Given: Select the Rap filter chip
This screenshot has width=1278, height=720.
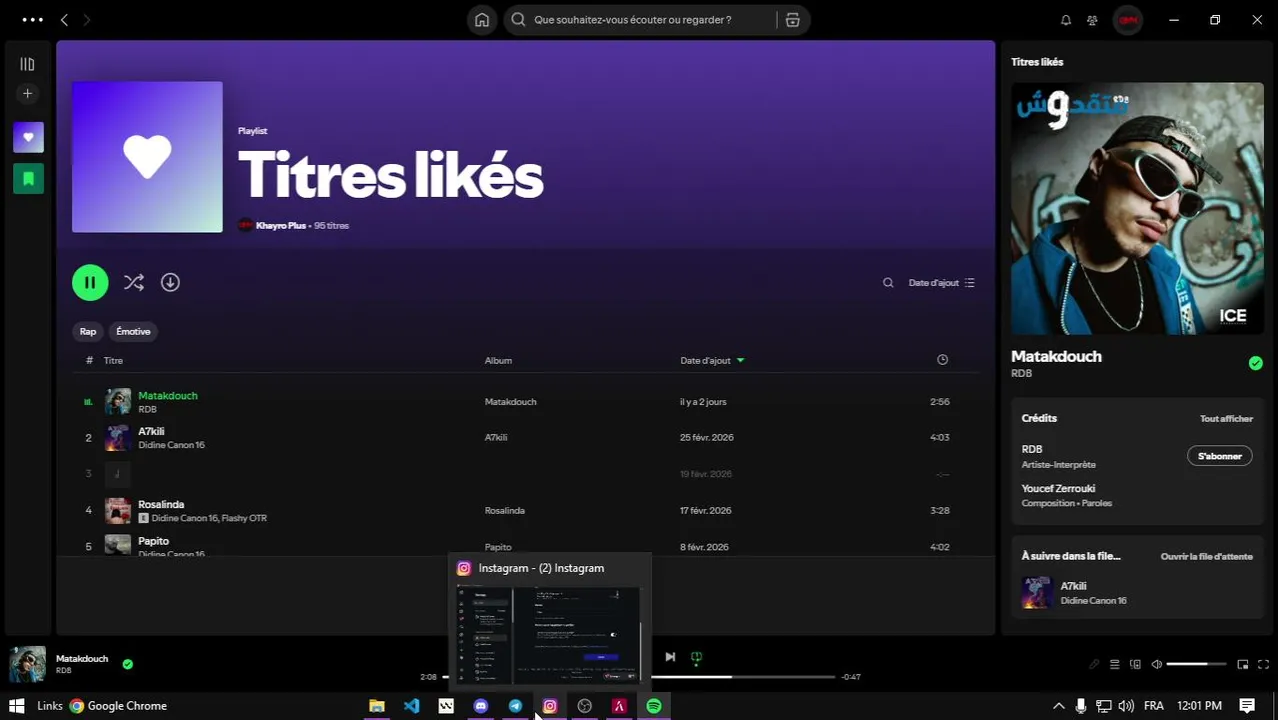Looking at the screenshot, I should coord(88,331).
